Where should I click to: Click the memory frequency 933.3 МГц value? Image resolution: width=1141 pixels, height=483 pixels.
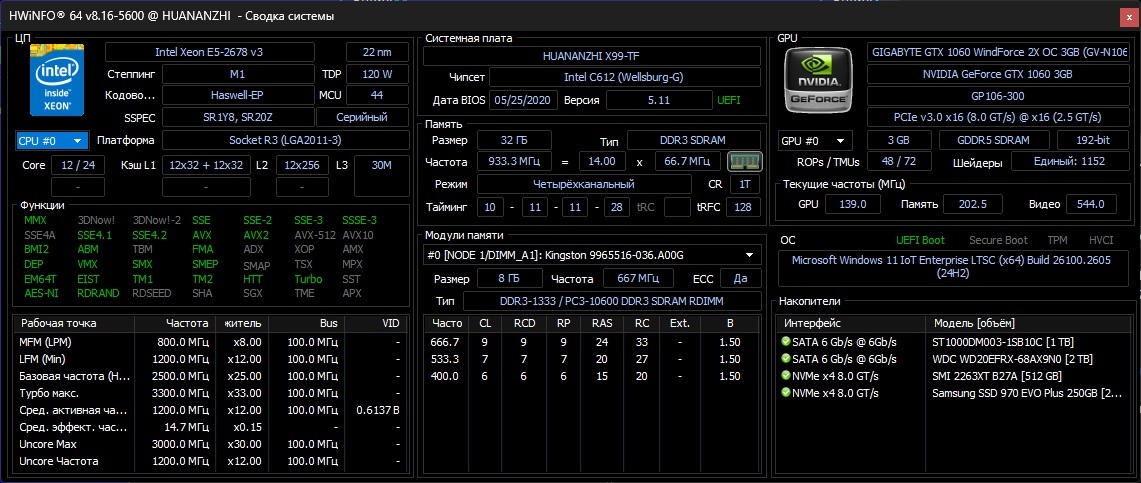pyautogui.click(x=514, y=161)
